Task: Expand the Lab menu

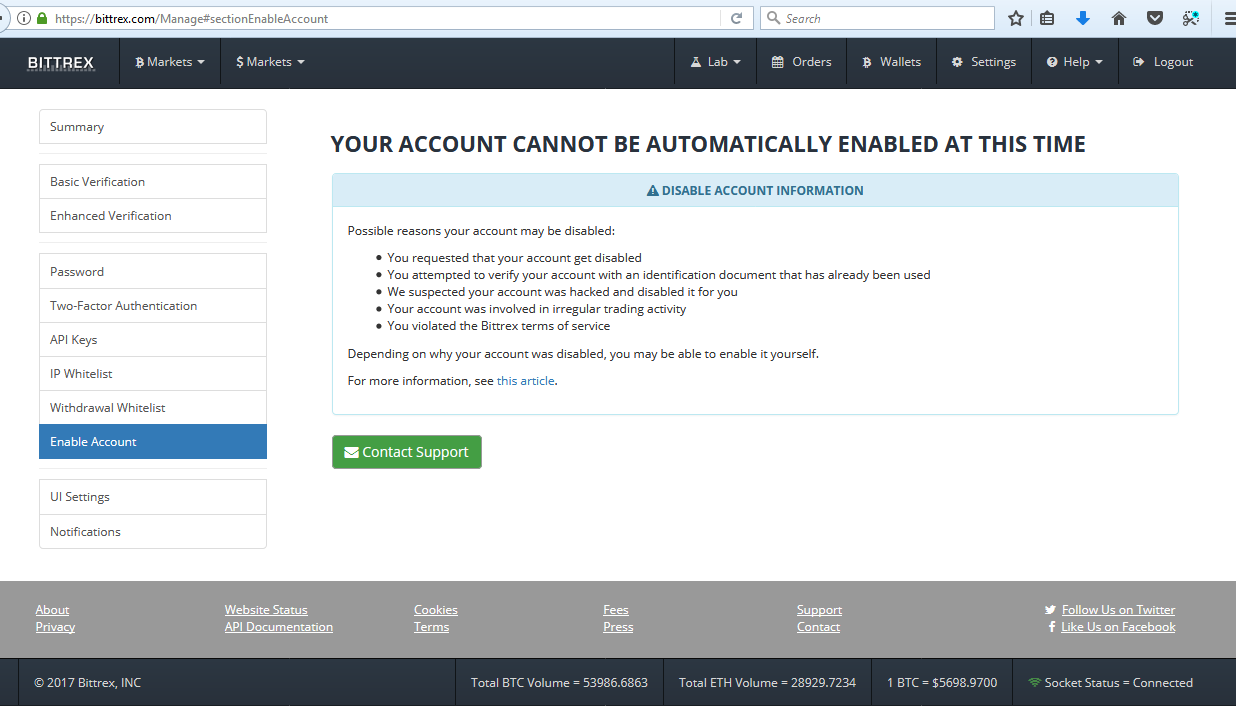Action: click(x=715, y=62)
